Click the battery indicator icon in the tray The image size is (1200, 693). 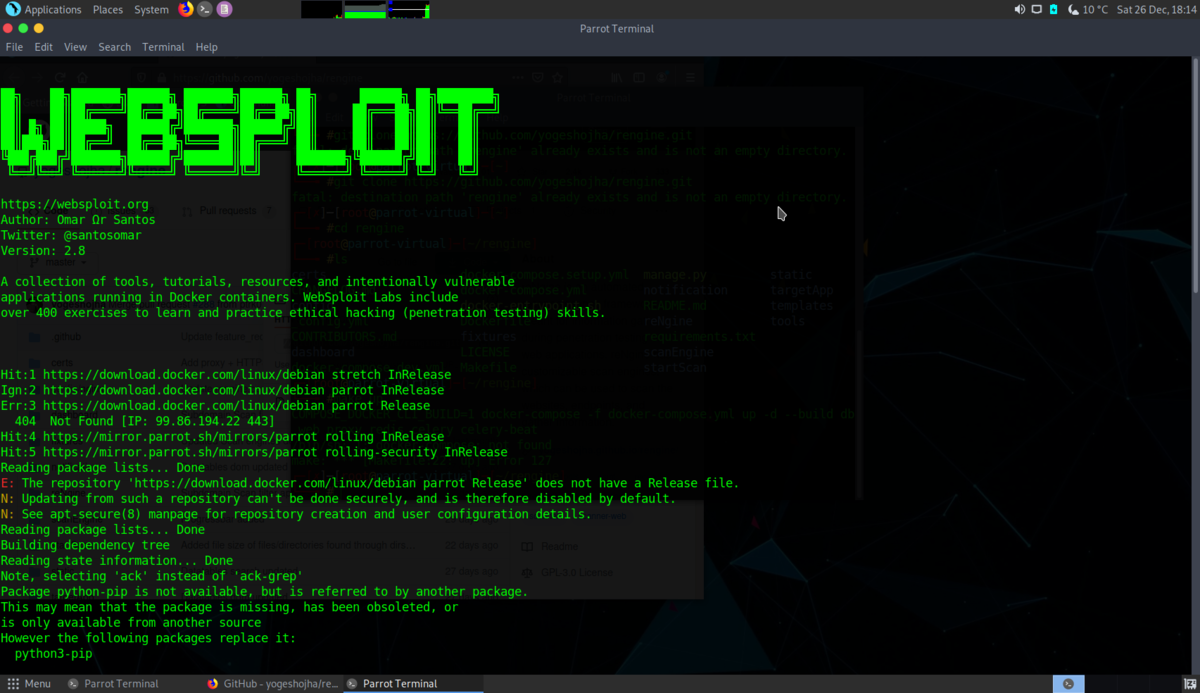[x=1053, y=9]
